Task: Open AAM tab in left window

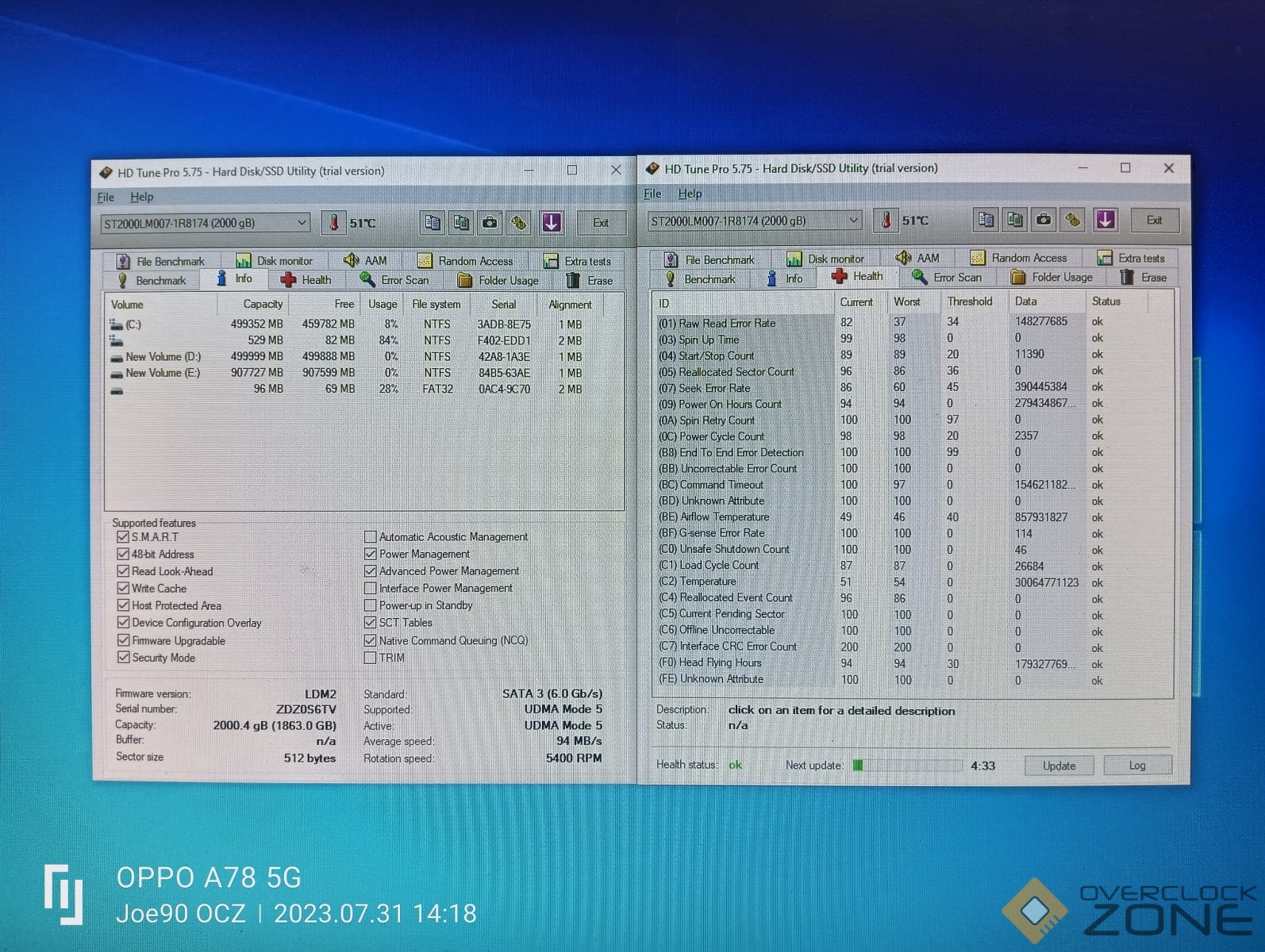Action: (365, 260)
